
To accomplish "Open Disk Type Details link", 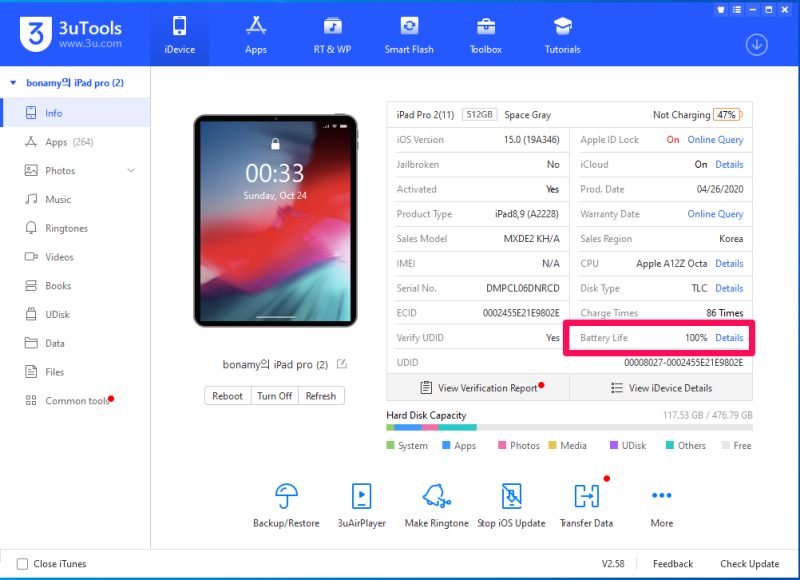I will (x=729, y=288).
